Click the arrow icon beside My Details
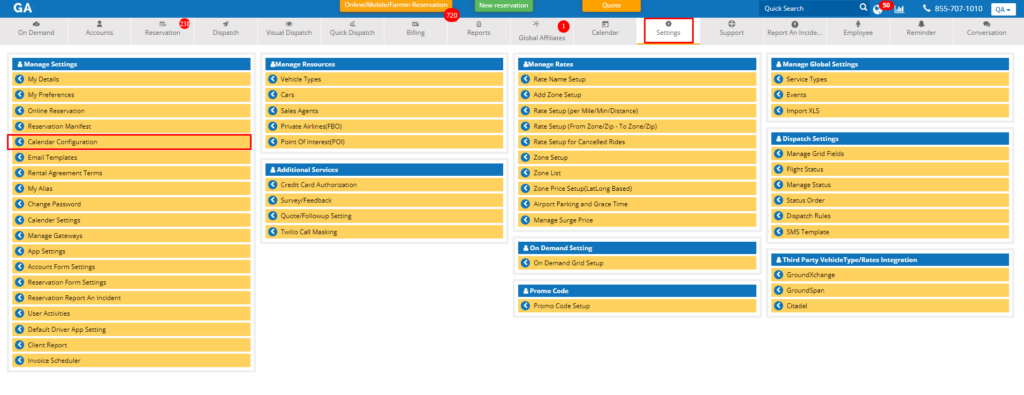Viewport: 1024px width, 395px height. pos(20,79)
